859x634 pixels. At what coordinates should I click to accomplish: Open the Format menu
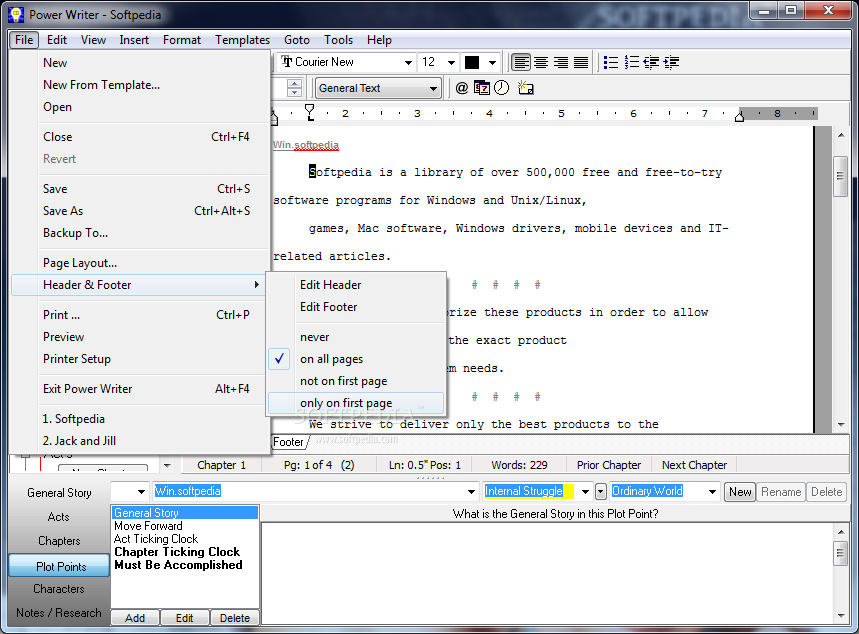coord(182,40)
